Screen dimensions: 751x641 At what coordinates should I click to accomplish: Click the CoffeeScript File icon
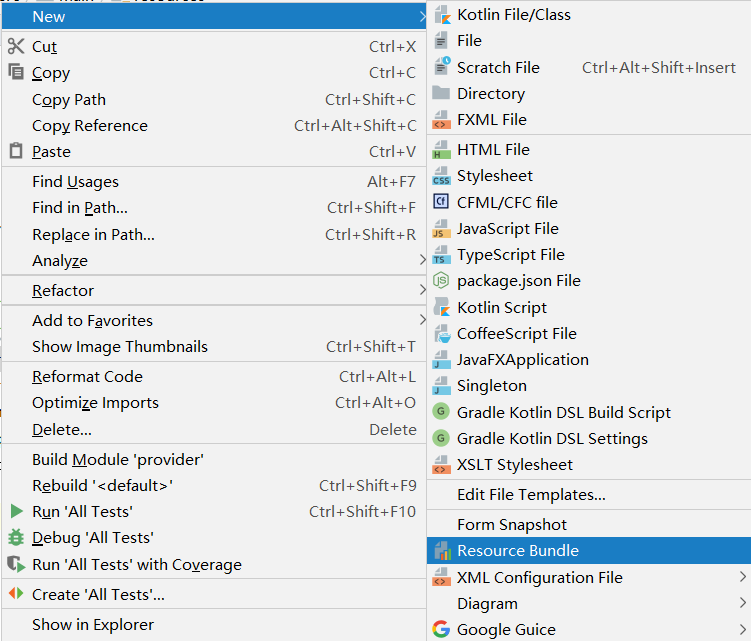[442, 333]
